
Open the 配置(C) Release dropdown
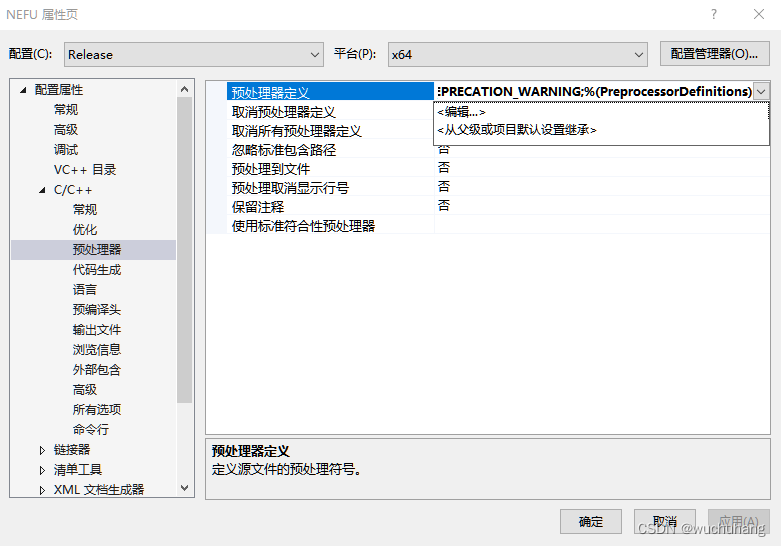[x=193, y=54]
